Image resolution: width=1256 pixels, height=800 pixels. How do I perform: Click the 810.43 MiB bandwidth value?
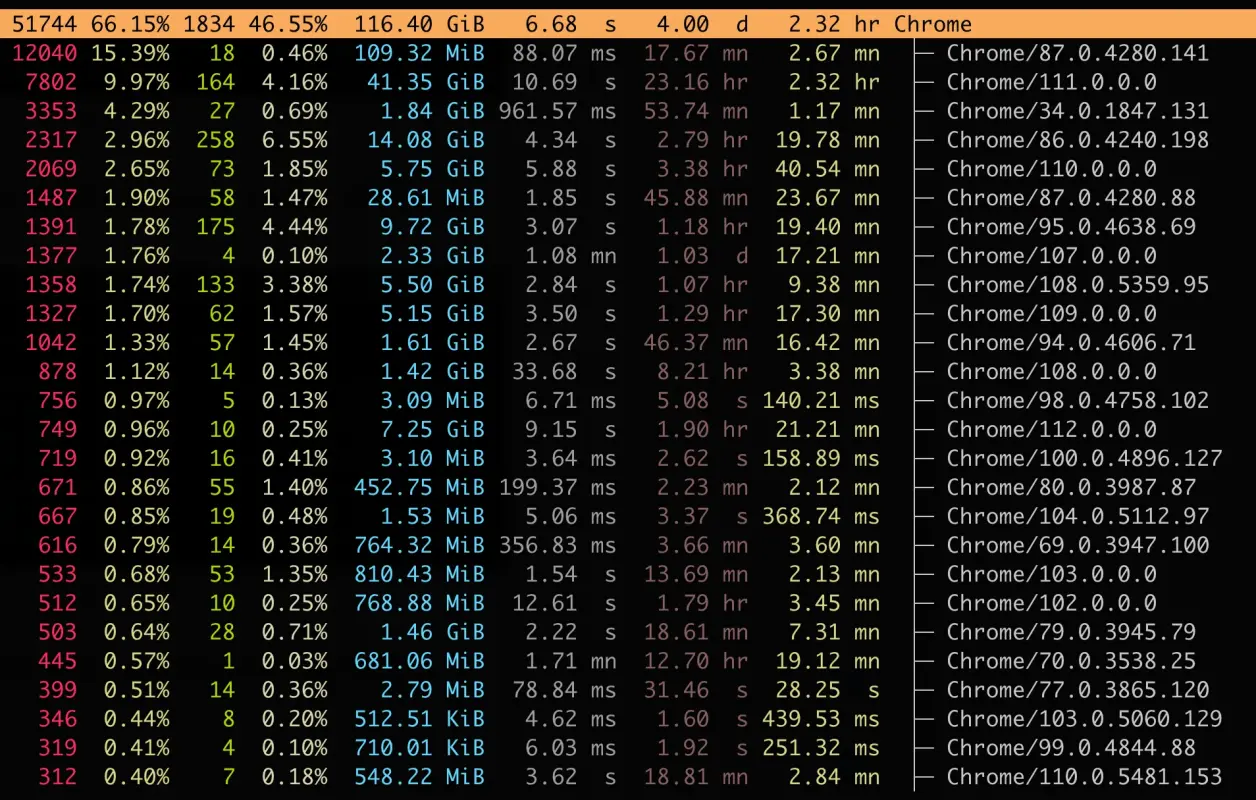(420, 575)
